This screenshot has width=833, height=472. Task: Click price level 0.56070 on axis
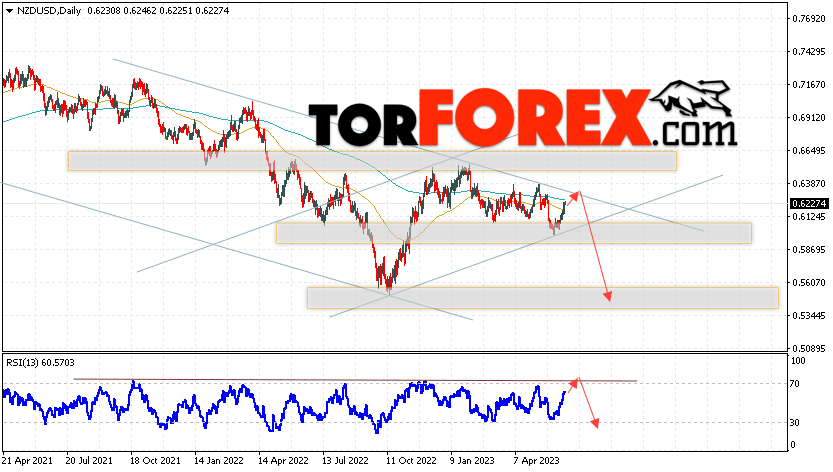(x=809, y=282)
